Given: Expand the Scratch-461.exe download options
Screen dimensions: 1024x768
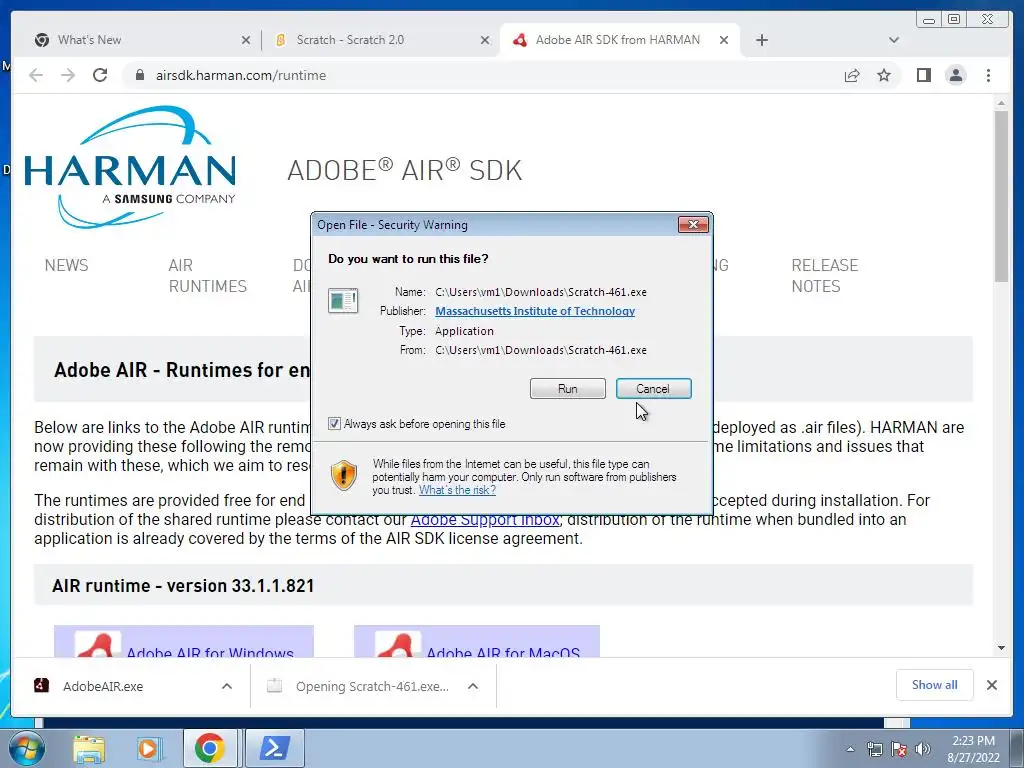Looking at the screenshot, I should tap(473, 686).
